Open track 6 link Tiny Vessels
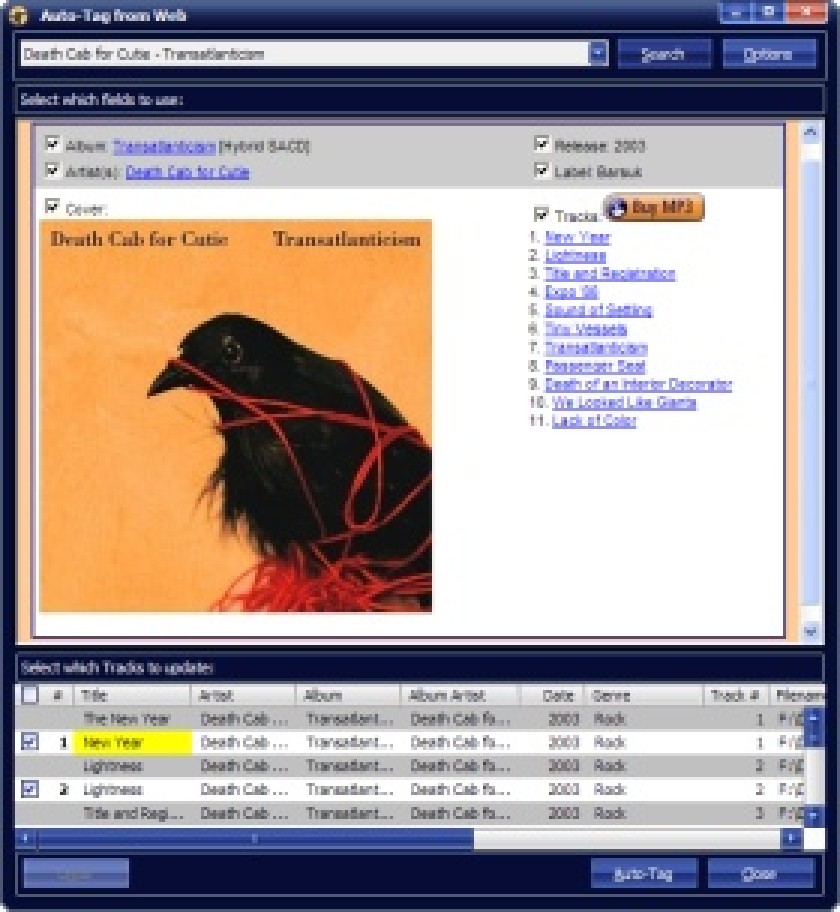Screen dimensions: 840x912 click(x=586, y=329)
